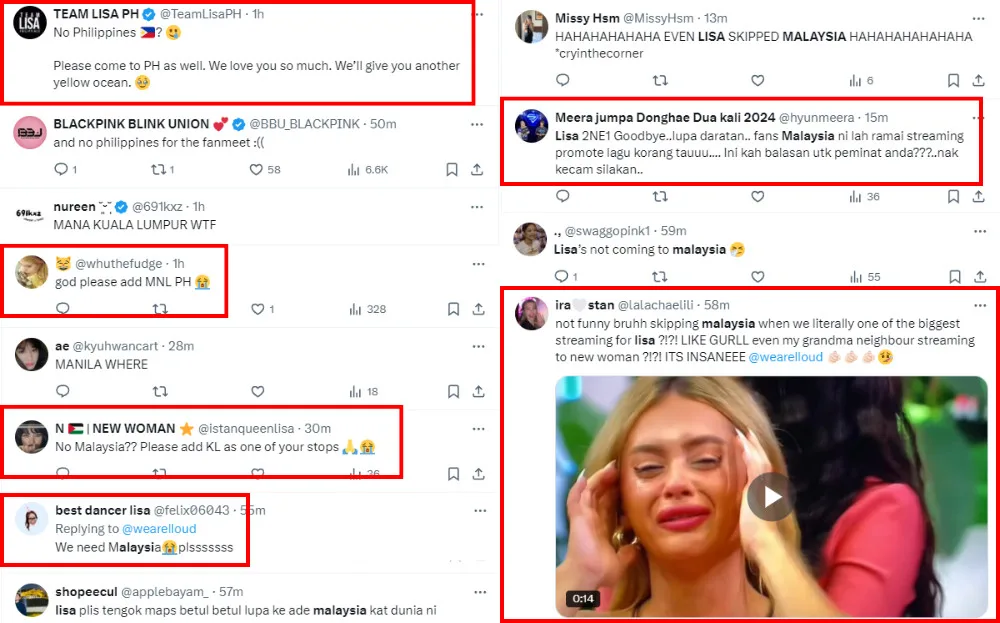The image size is (1000, 623).
Task: Bookmark the BLACKPINK BLINK UNION tweet
Action: [452, 170]
